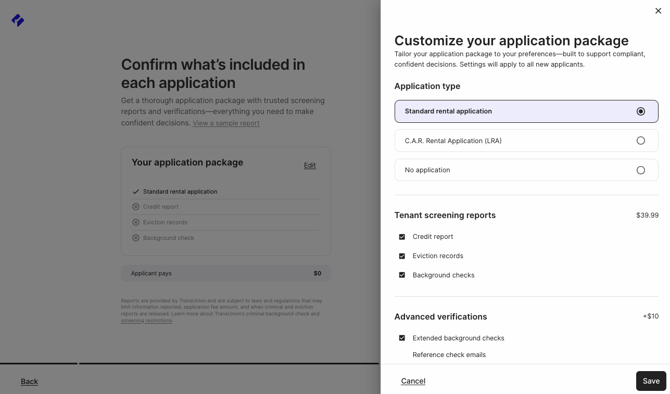Disable the Background checks checkbox
Image resolution: width=670 pixels, height=394 pixels.
(x=402, y=275)
